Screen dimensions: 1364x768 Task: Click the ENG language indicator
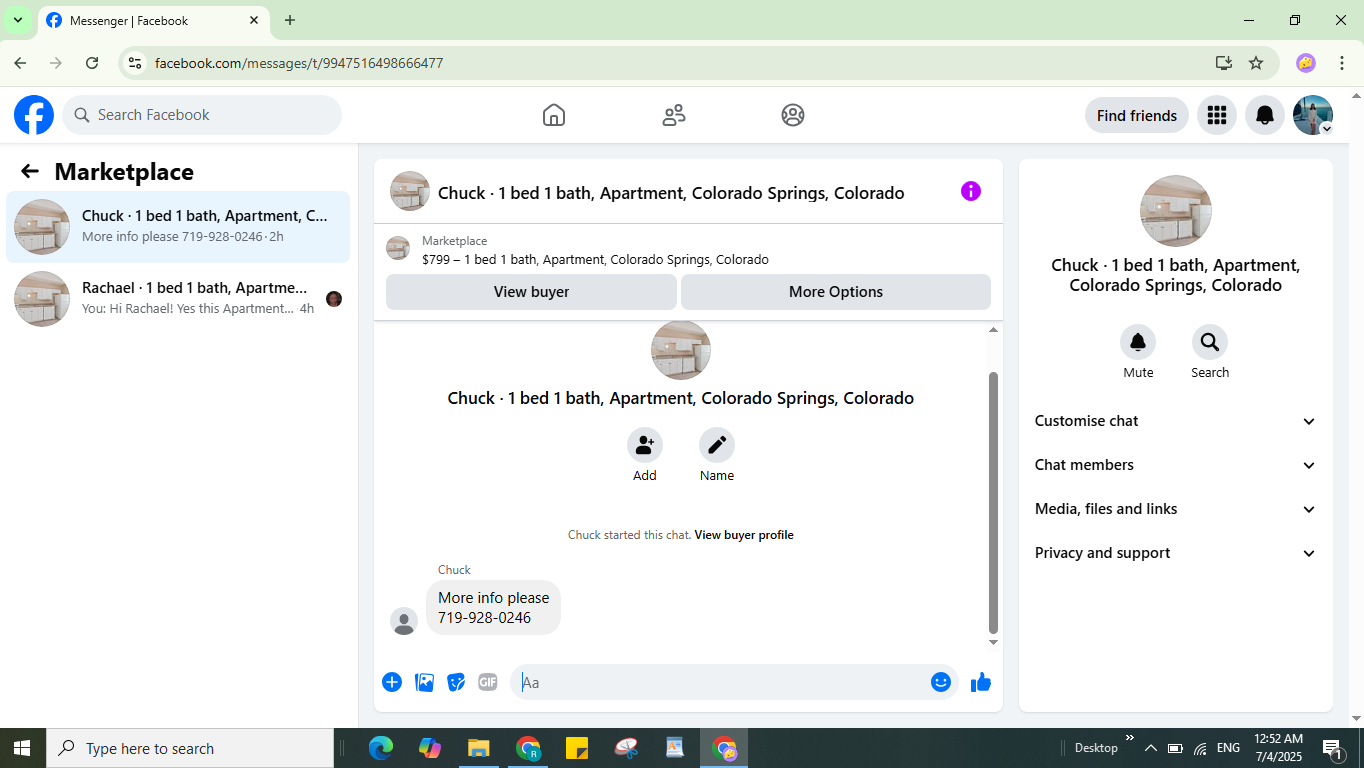pyautogui.click(x=1228, y=748)
